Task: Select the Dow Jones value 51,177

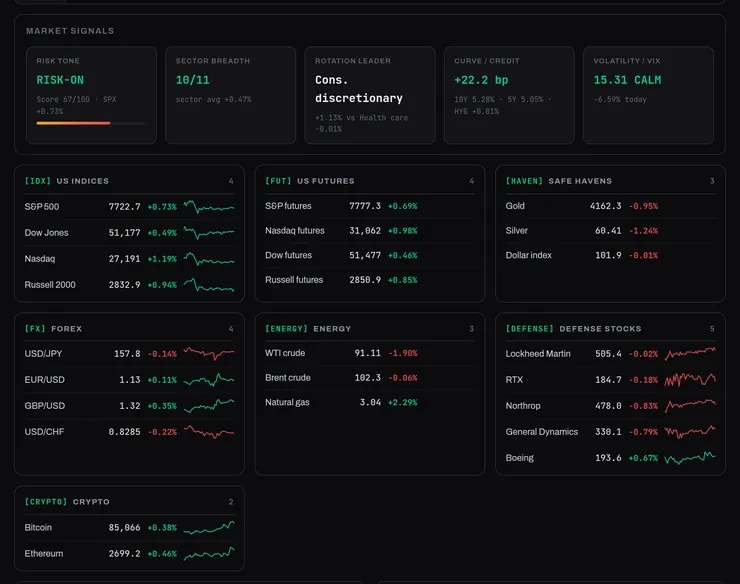Action: [125, 233]
